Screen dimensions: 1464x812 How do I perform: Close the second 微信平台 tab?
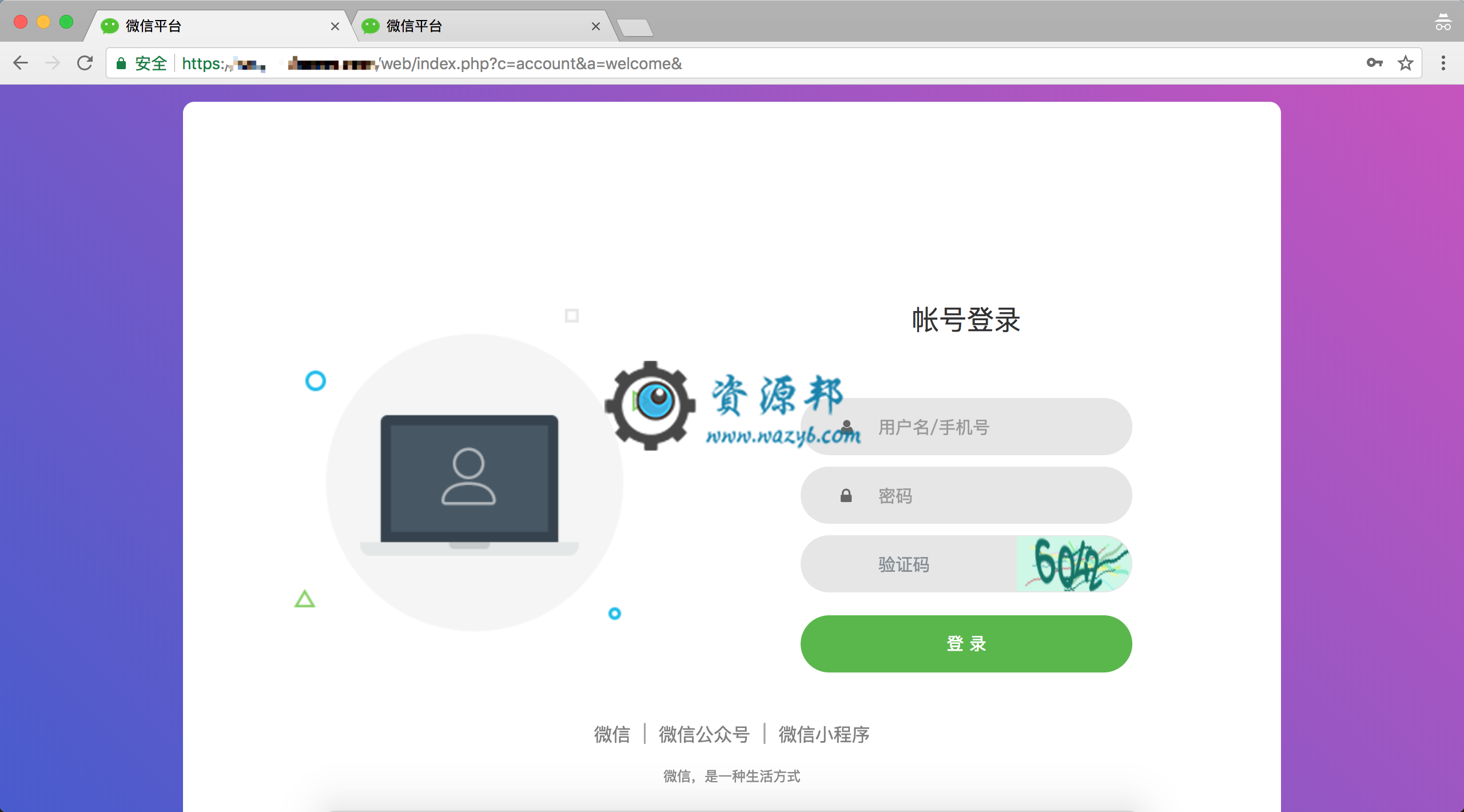tap(596, 26)
